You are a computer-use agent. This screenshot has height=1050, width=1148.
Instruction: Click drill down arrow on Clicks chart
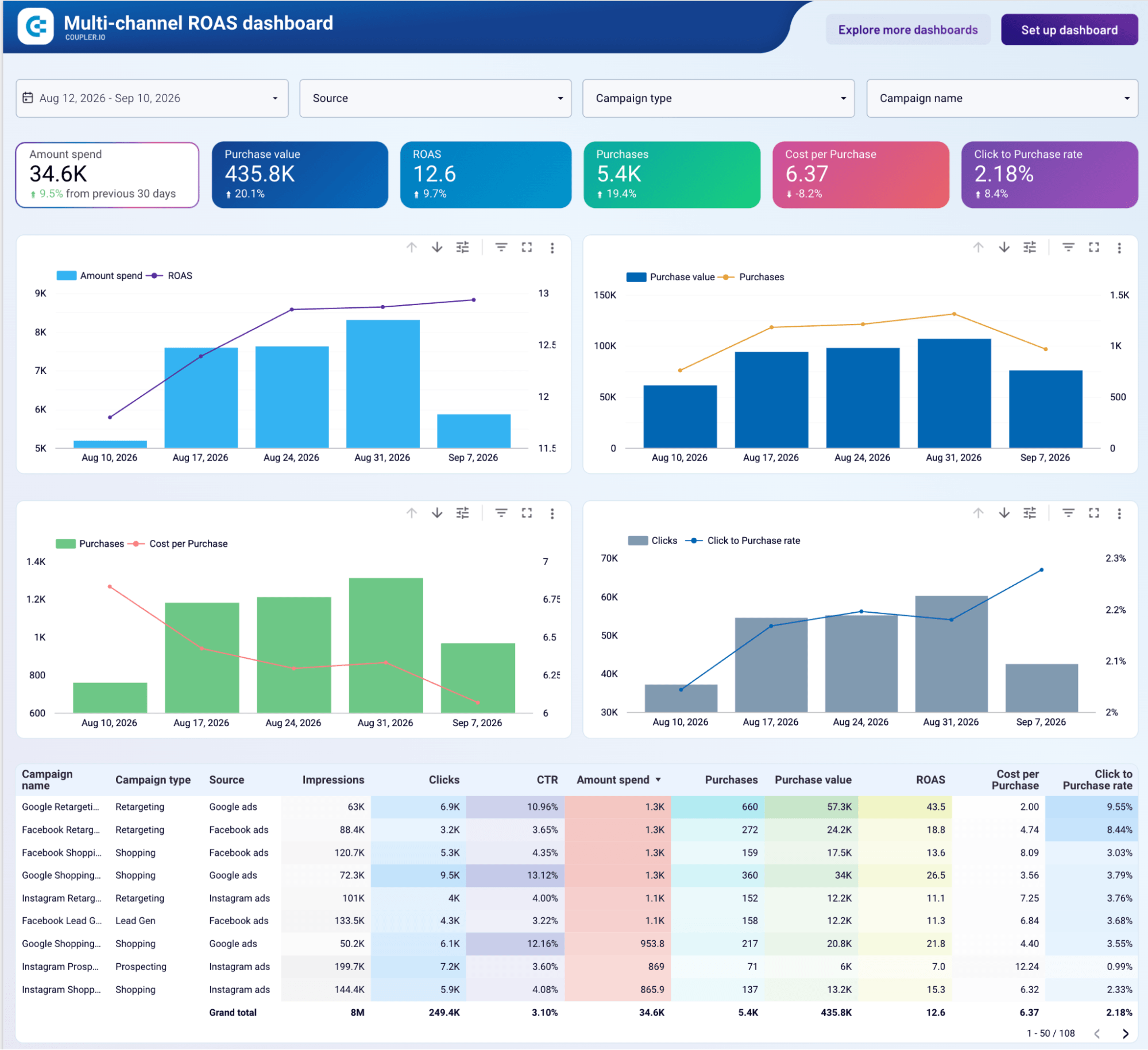pyautogui.click(x=1004, y=513)
